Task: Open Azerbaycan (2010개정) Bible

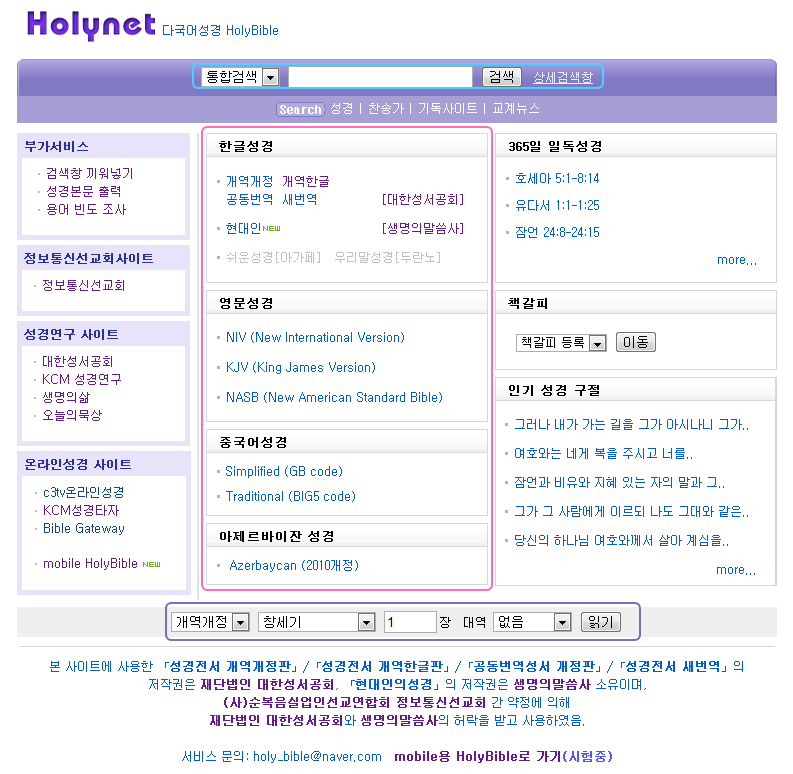Action: click(x=294, y=565)
